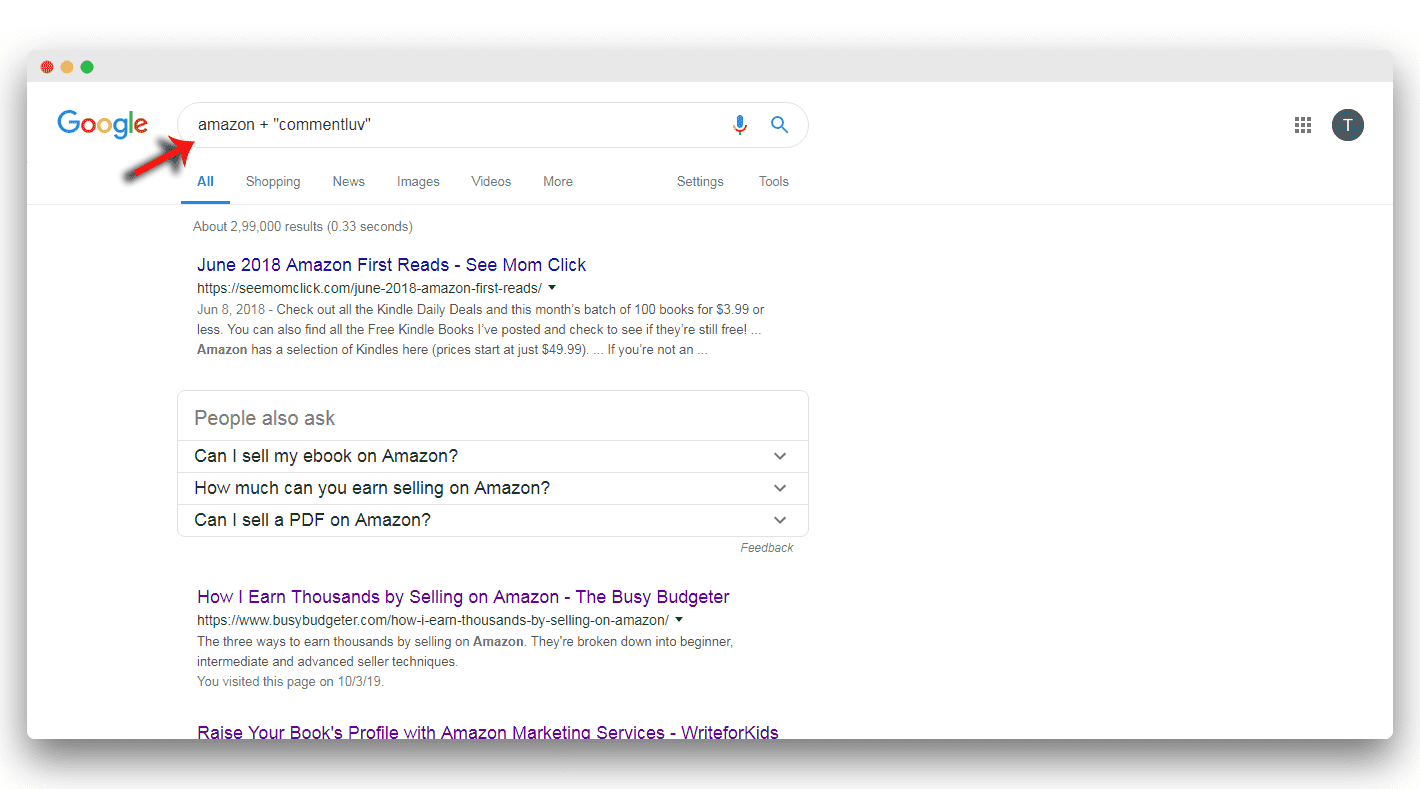Open Raise Your Book's Profile WriteforKids result
This screenshot has height=789, width=1420.
(487, 732)
